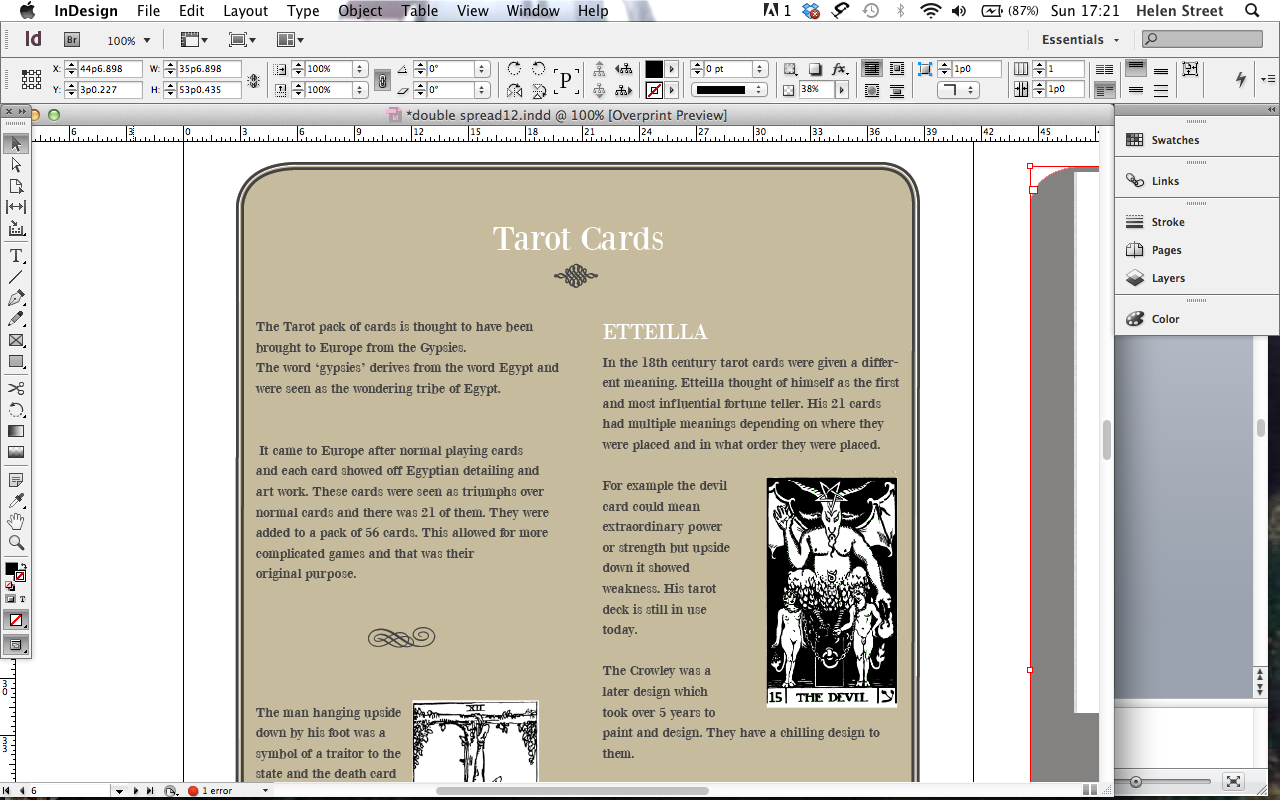
Task: Open the opacity 38% dropdown
Action: 841,88
